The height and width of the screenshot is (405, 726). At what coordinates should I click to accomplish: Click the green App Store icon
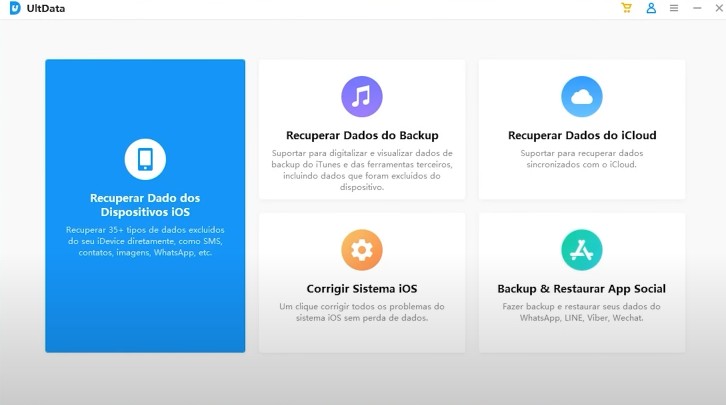pyautogui.click(x=582, y=250)
